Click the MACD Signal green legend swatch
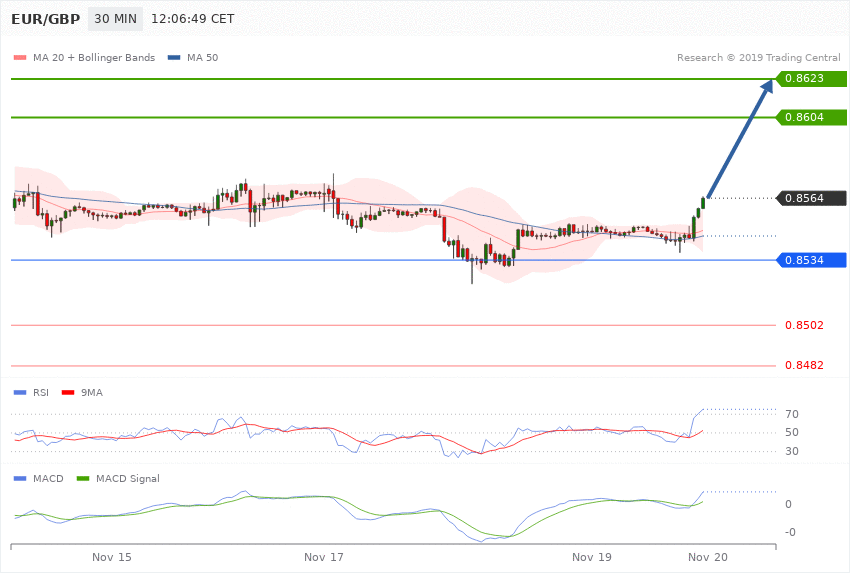The image size is (850, 576). click(83, 478)
